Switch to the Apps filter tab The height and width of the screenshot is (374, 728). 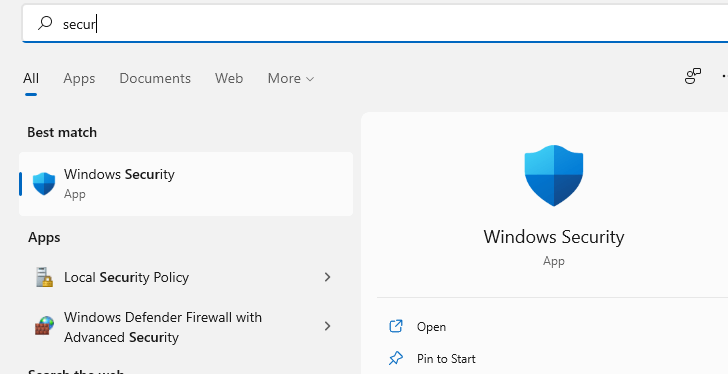pyautogui.click(x=79, y=78)
